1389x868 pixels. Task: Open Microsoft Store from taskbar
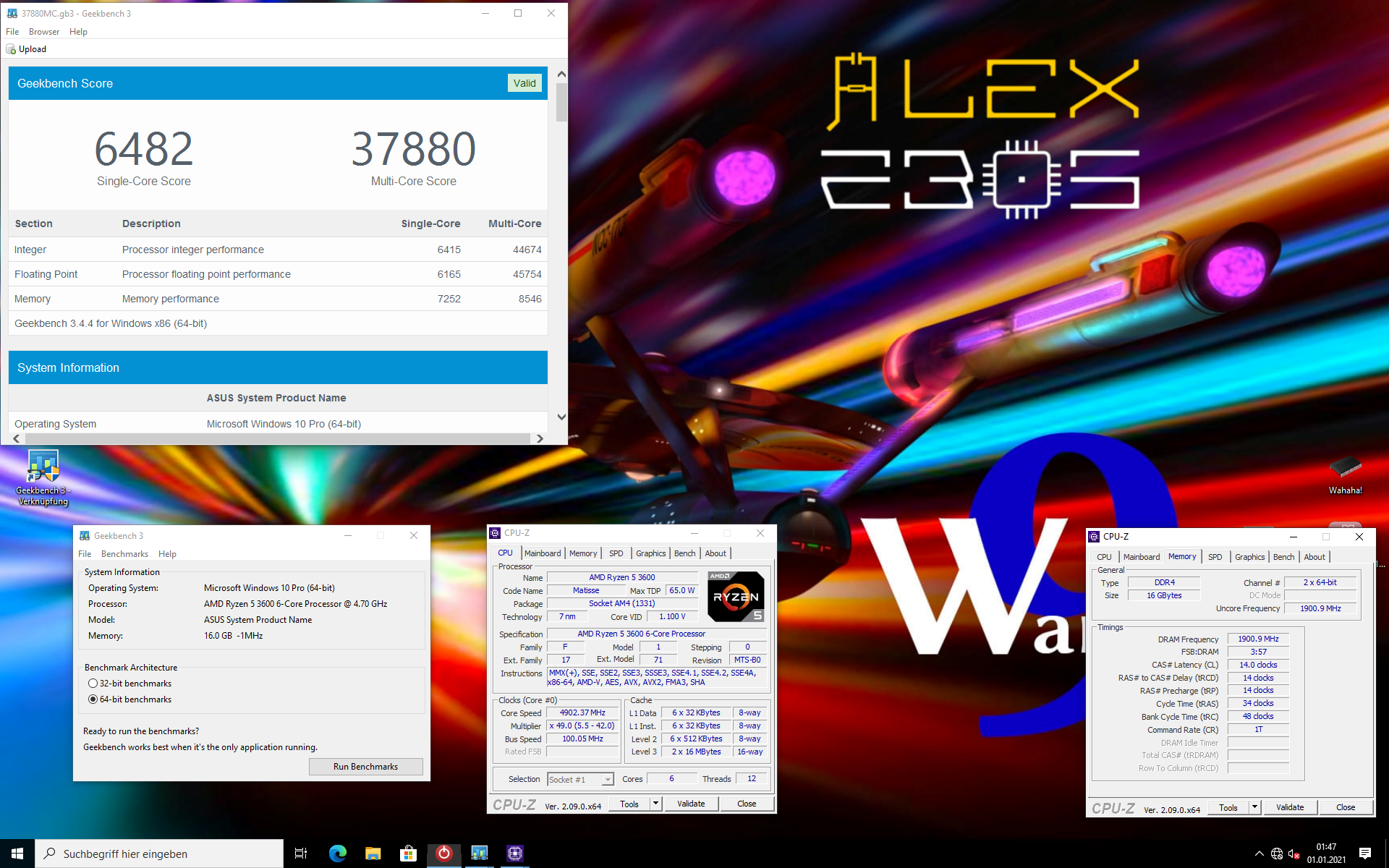pos(408,854)
